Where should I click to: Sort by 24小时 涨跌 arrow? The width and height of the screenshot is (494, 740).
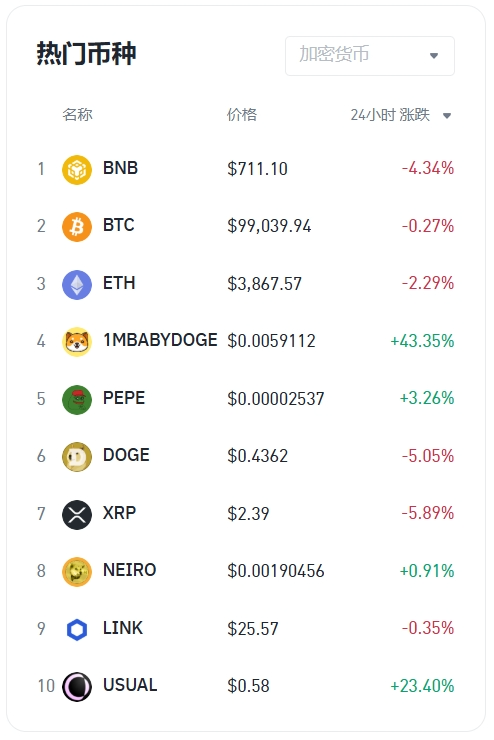[447, 116]
